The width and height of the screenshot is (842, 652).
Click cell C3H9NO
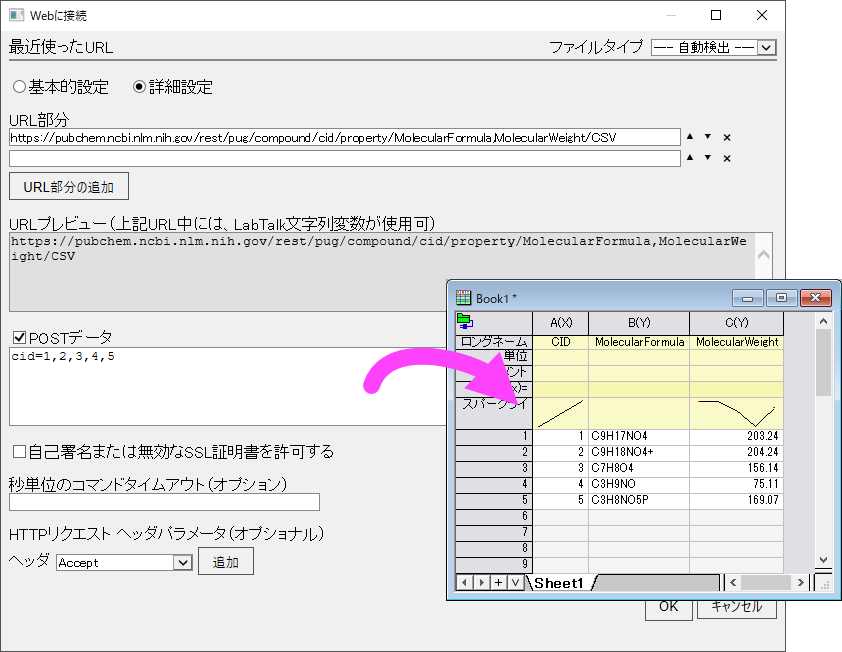click(x=639, y=484)
